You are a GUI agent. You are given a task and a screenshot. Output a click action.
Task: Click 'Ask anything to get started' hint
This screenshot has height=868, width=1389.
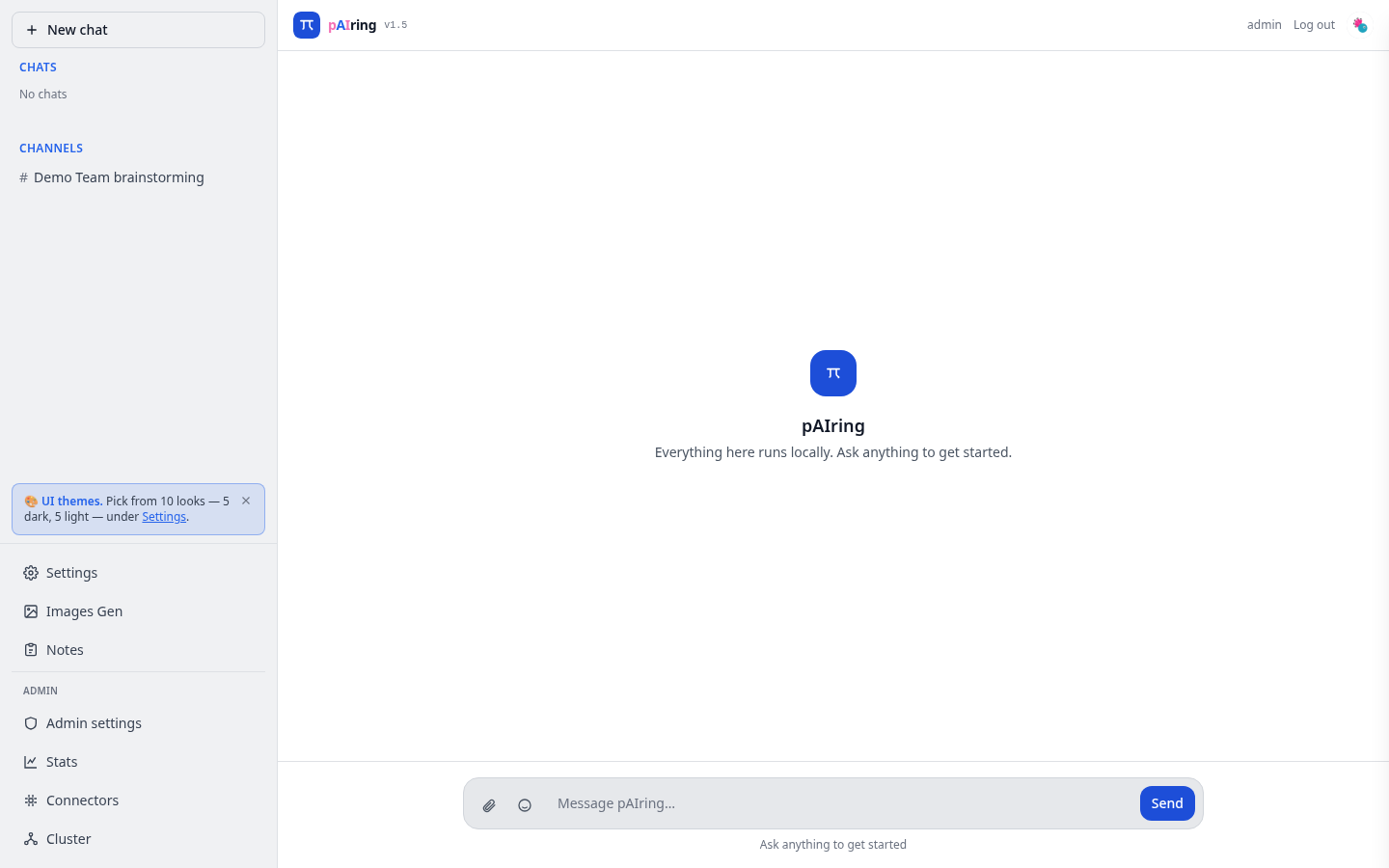(833, 845)
